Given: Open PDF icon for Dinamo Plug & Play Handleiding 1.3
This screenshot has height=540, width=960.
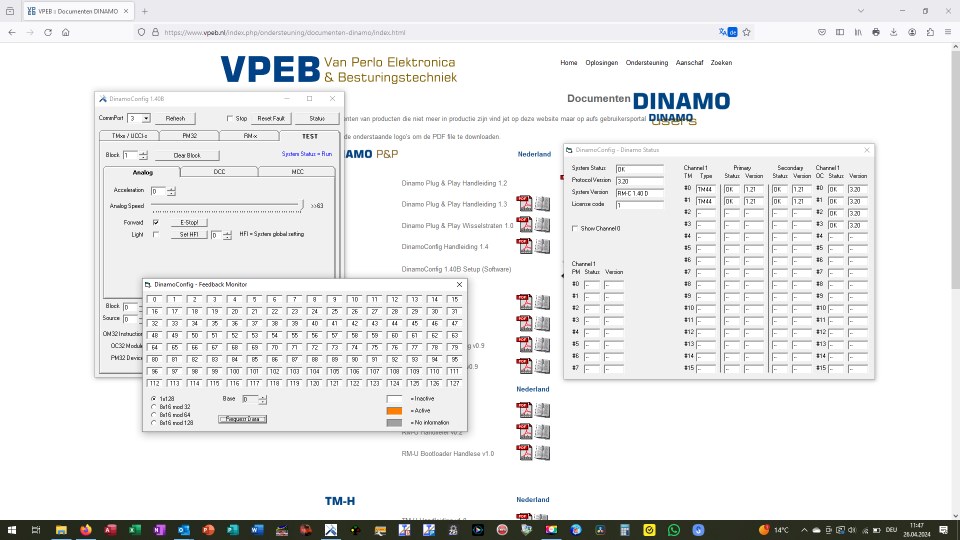Looking at the screenshot, I should coord(522,204).
